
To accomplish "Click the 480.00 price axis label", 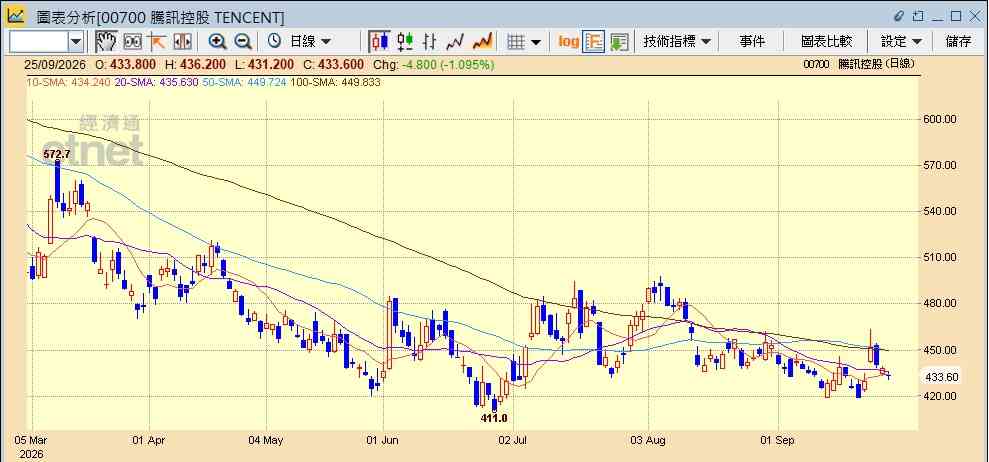I will (942, 304).
